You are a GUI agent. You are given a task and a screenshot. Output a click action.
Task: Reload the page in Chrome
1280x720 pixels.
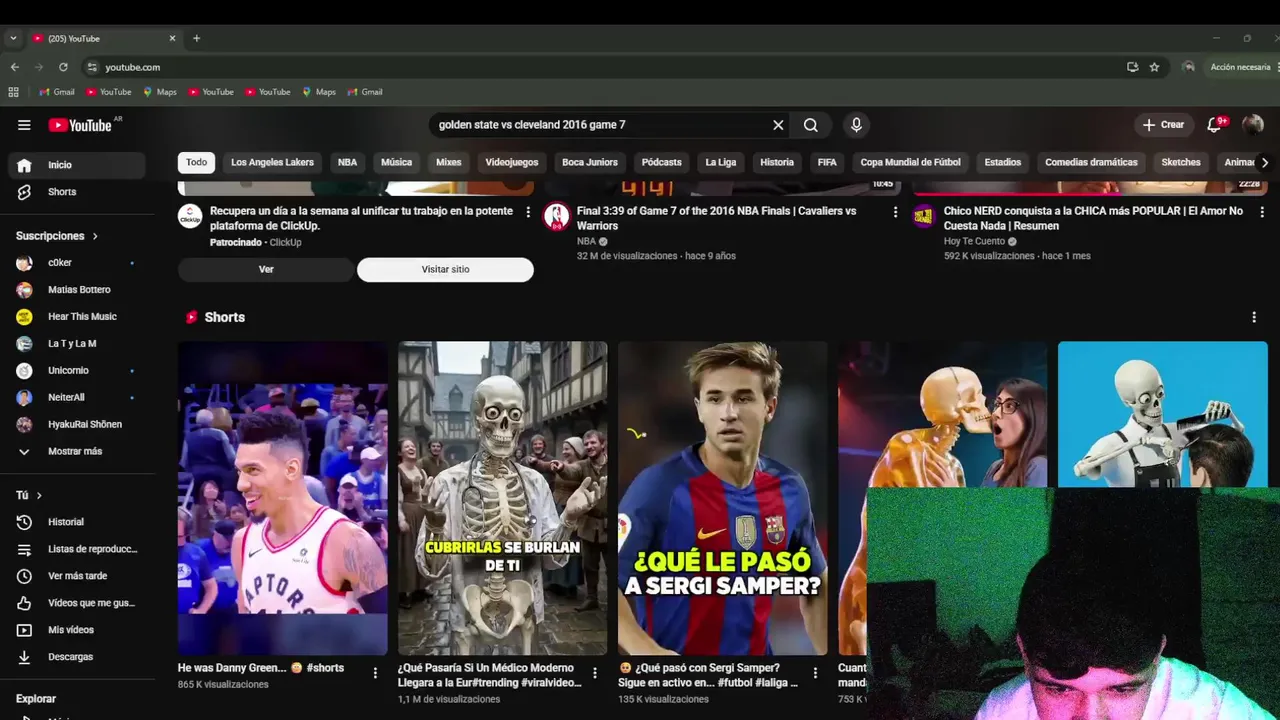(x=63, y=67)
